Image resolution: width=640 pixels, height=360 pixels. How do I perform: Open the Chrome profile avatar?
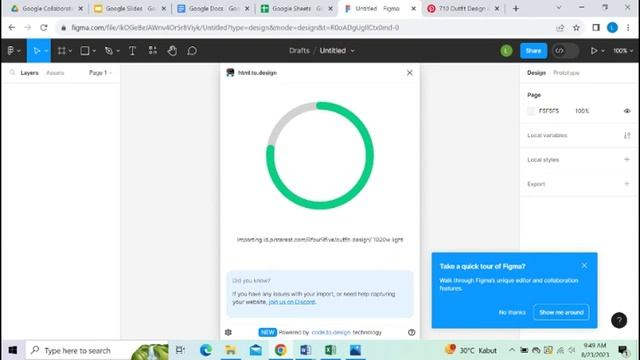tap(612, 28)
